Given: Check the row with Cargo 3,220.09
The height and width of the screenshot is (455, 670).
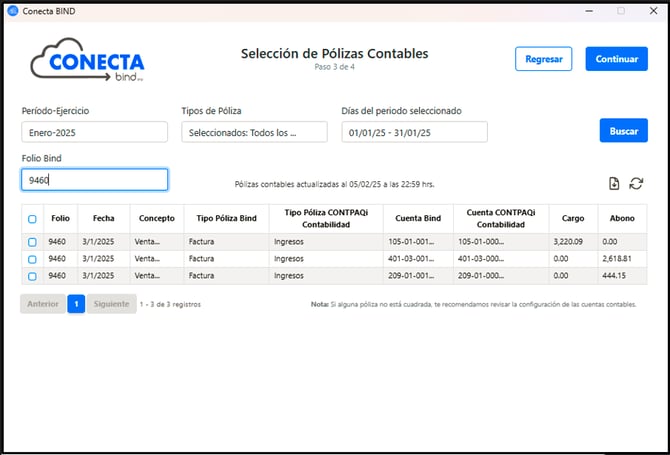Looking at the screenshot, I should tap(32, 242).
